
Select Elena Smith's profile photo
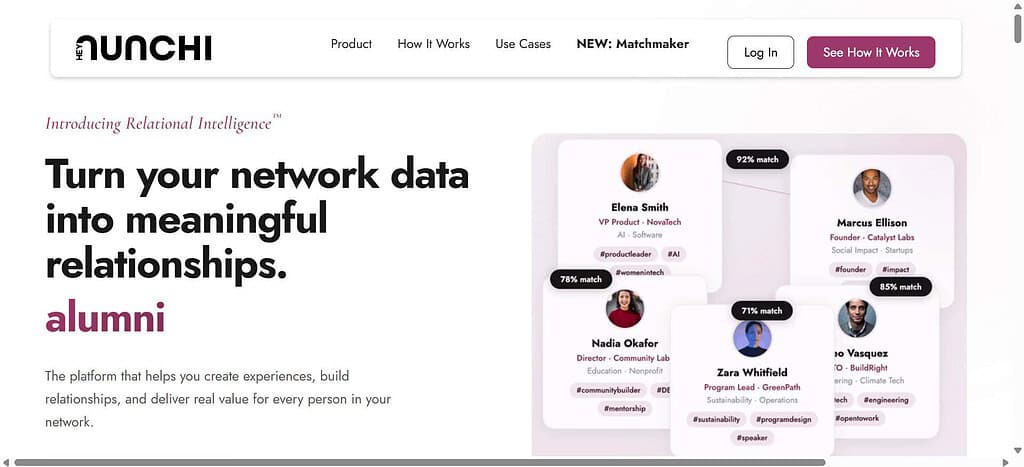pyautogui.click(x=639, y=172)
